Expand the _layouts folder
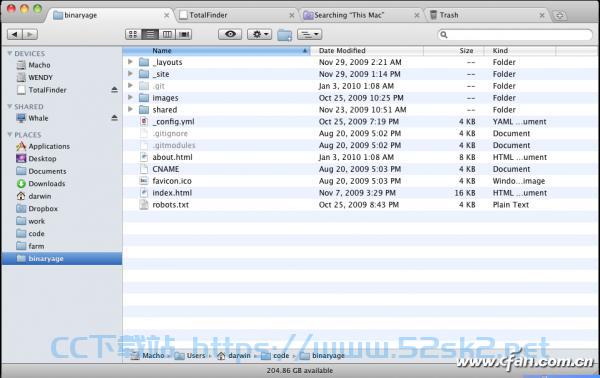The width and height of the screenshot is (600, 378). (x=130, y=62)
